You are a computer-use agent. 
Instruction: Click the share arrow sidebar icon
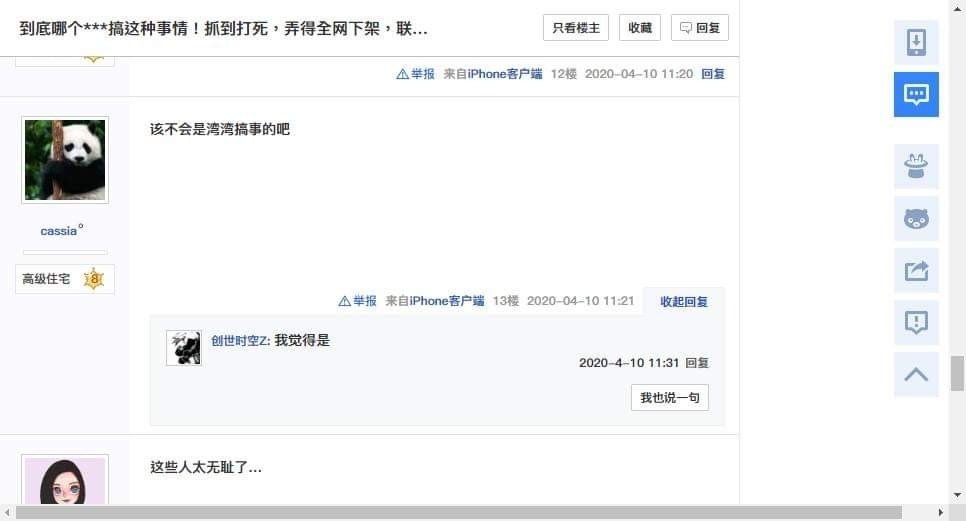point(916,270)
